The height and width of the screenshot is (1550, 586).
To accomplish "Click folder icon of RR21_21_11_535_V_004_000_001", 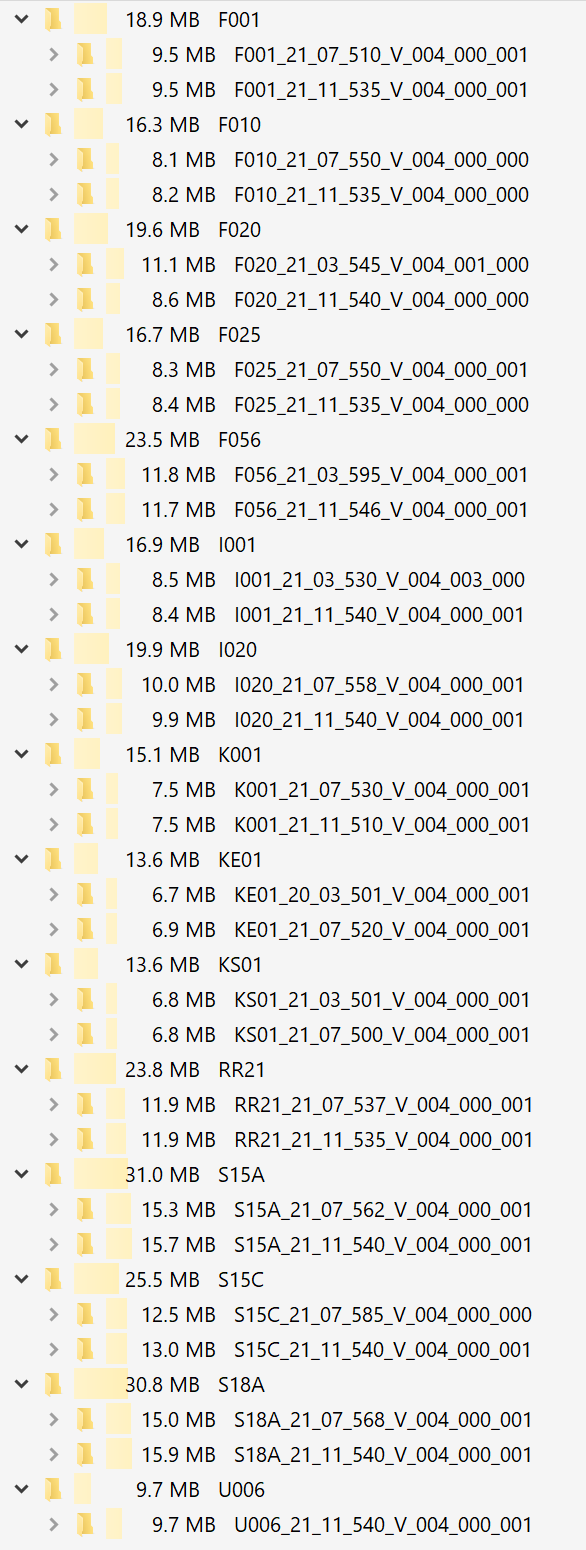I will coord(86,1140).
